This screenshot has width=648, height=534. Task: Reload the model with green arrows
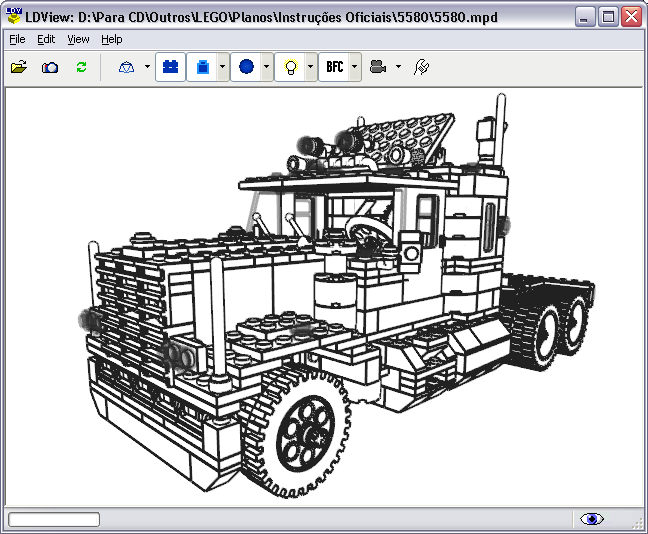coord(81,67)
